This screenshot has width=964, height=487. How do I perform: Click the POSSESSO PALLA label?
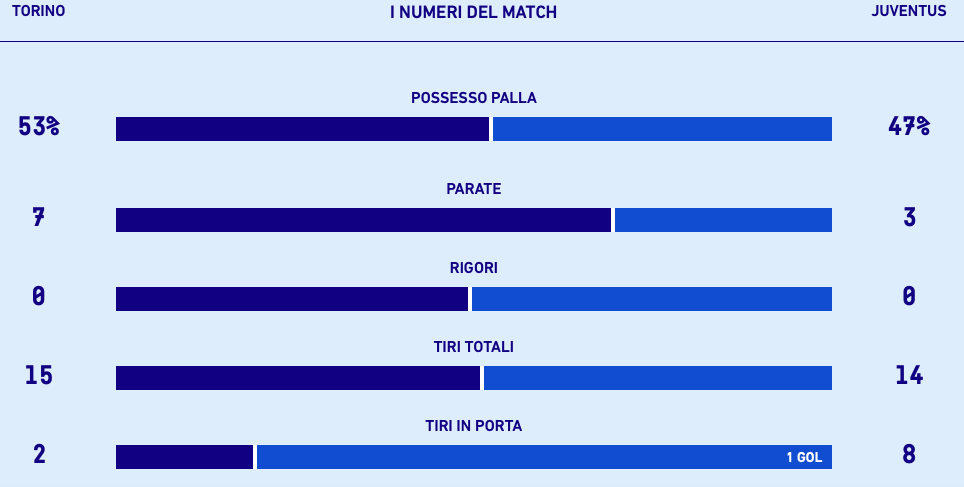[x=473, y=98]
